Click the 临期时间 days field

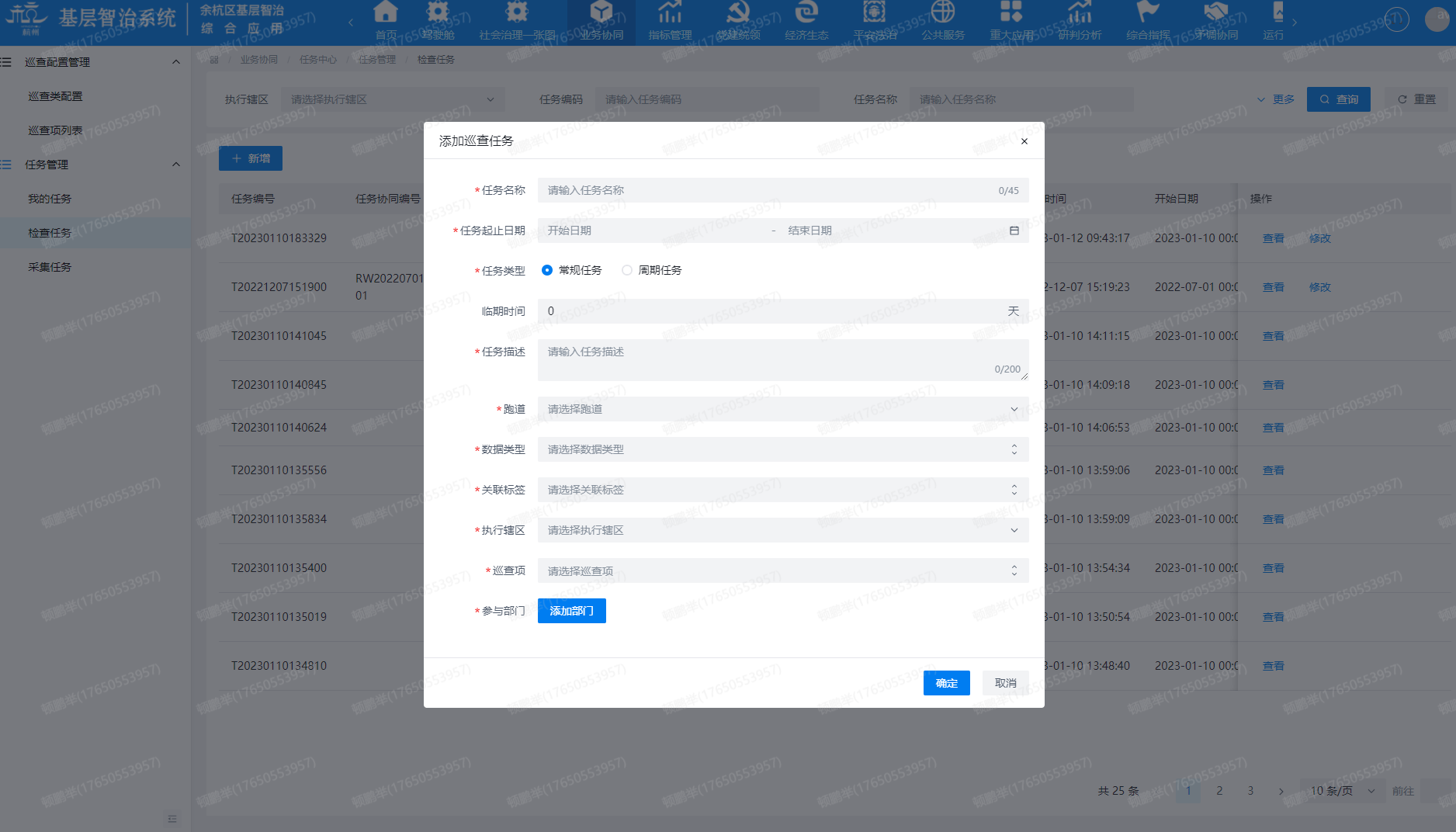point(783,311)
